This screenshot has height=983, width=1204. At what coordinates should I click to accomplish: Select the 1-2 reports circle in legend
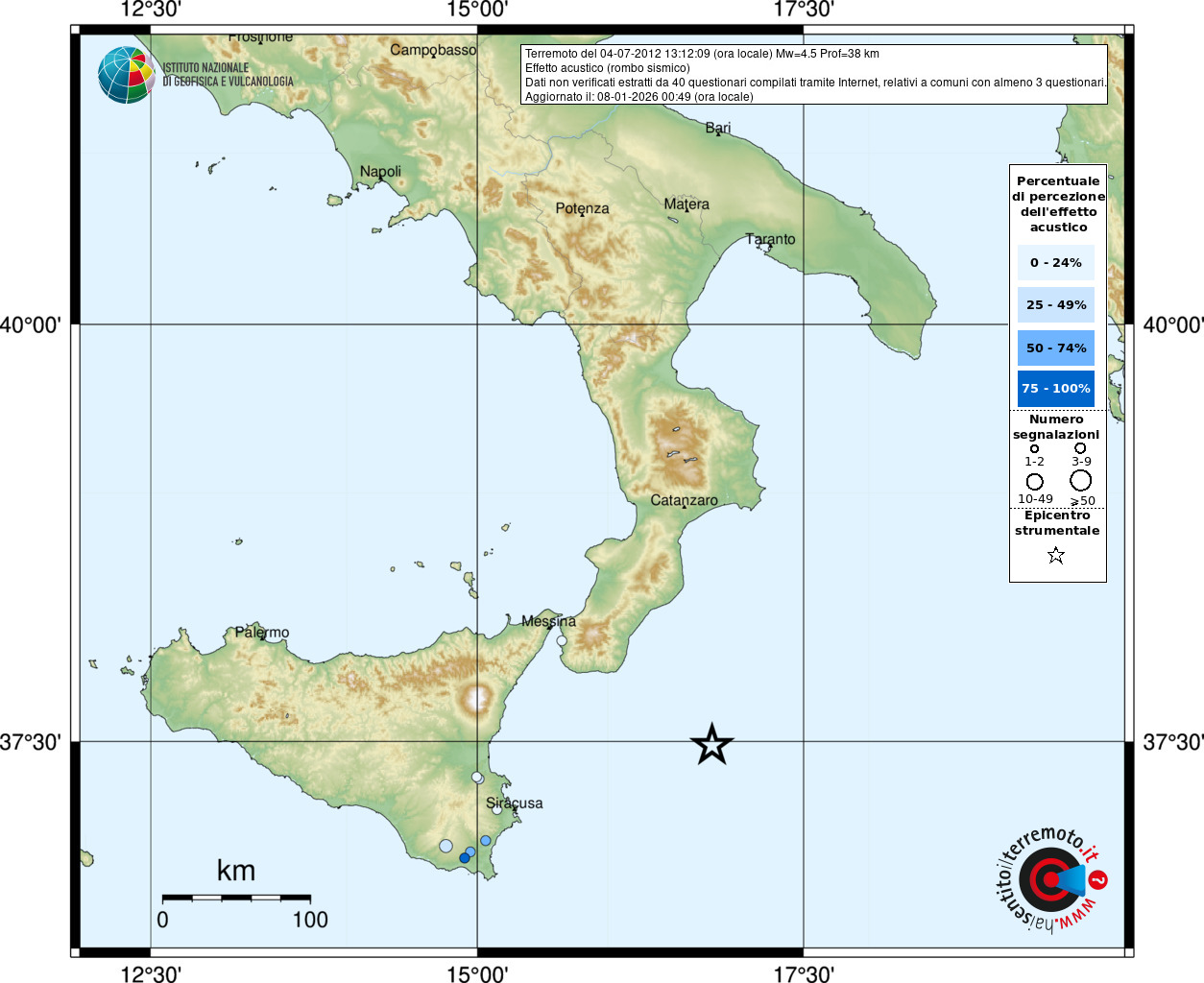coord(1034,448)
